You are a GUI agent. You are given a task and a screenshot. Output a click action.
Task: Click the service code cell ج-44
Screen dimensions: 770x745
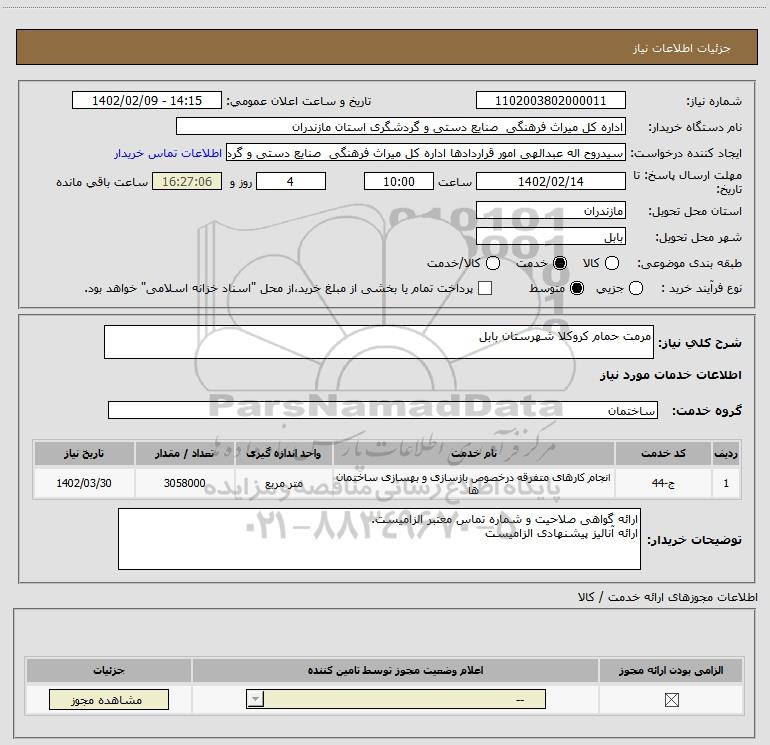pyautogui.click(x=663, y=483)
